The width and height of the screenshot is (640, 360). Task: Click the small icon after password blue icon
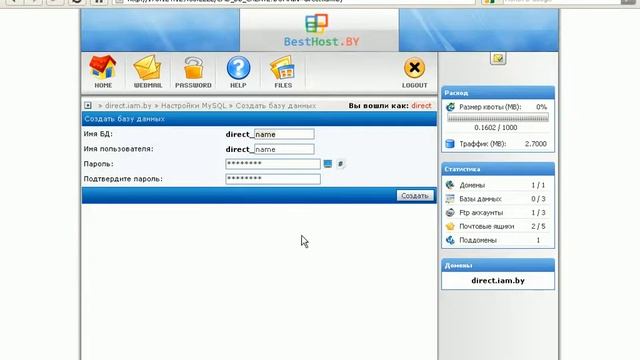click(340, 164)
